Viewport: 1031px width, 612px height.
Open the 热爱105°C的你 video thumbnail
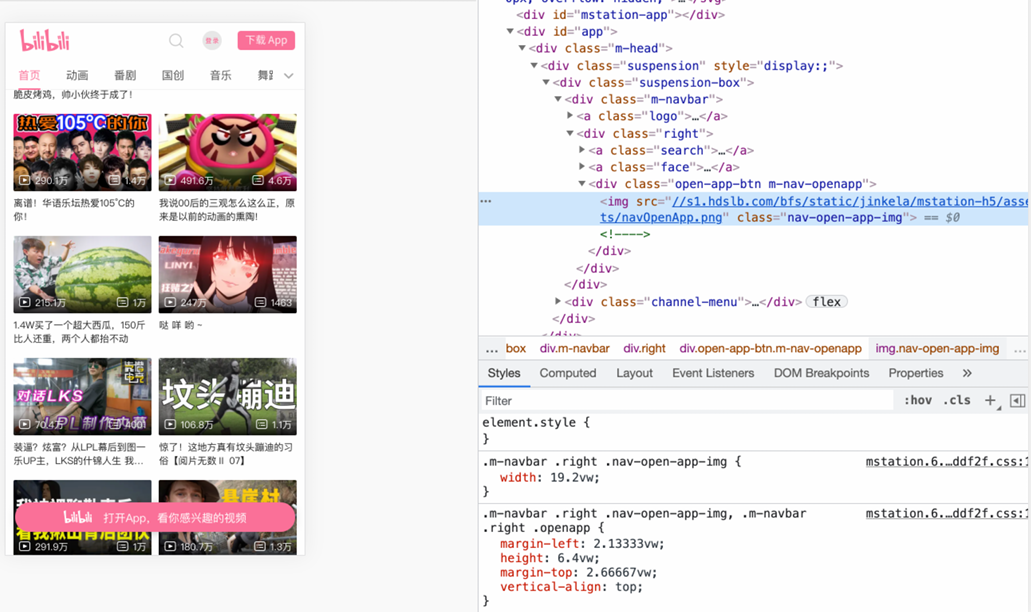pyautogui.click(x=82, y=153)
